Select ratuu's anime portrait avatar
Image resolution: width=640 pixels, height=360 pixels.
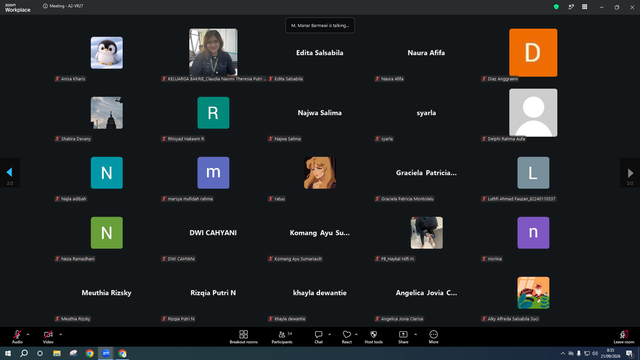[x=320, y=173]
